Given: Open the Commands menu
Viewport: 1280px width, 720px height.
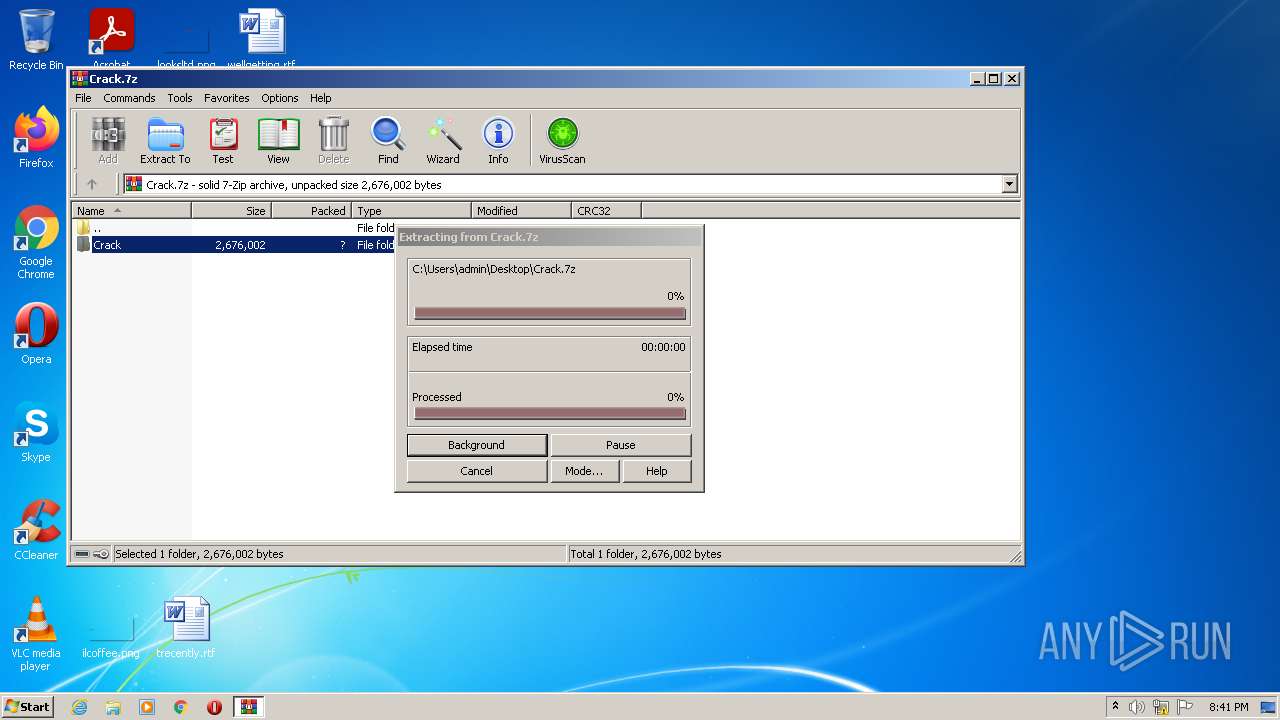Looking at the screenshot, I should click(x=129, y=98).
